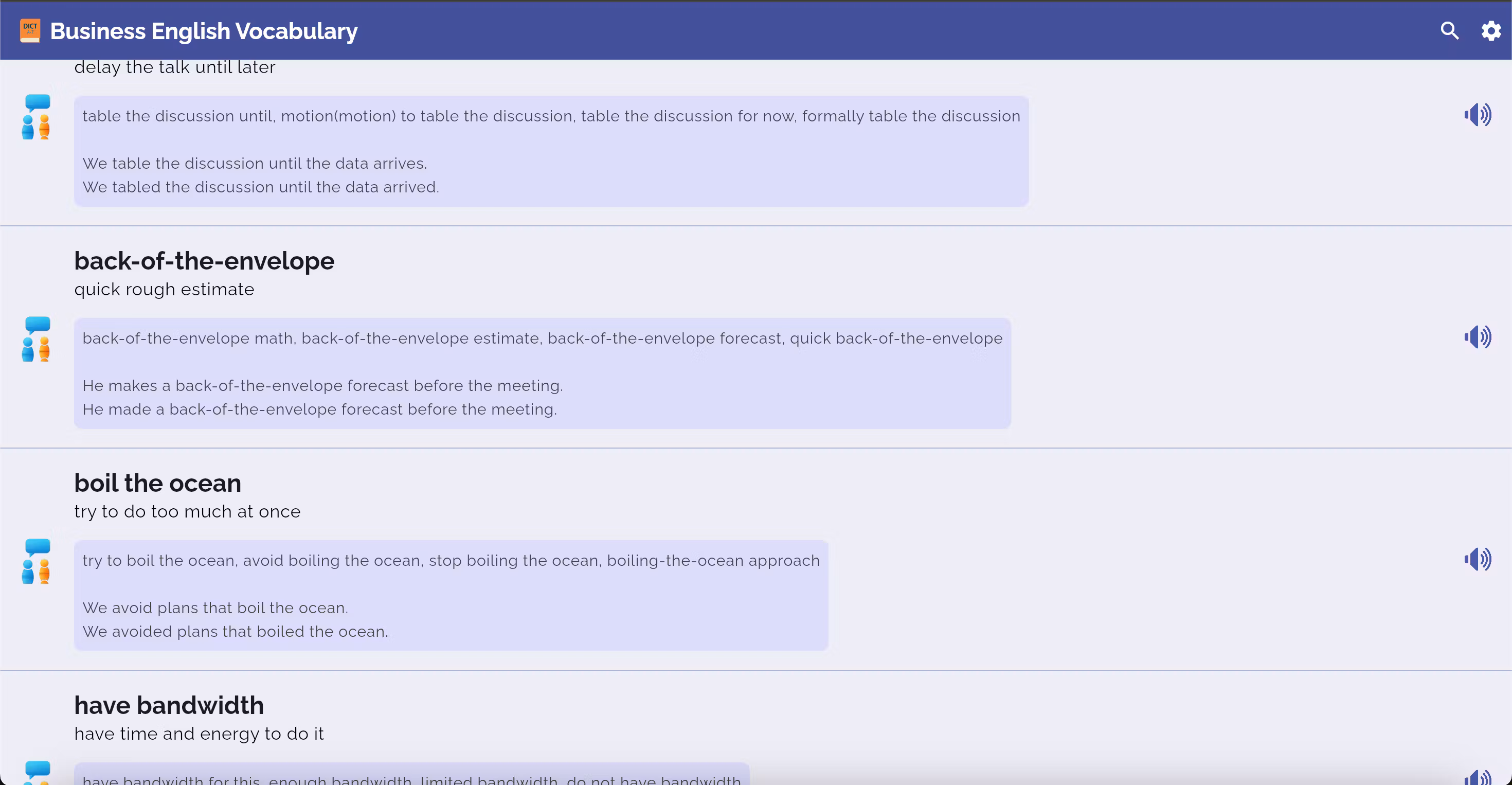The width and height of the screenshot is (1512, 785).
Task: Click collocations line starting 'try to boil the ocean'
Action: pyautogui.click(x=451, y=561)
